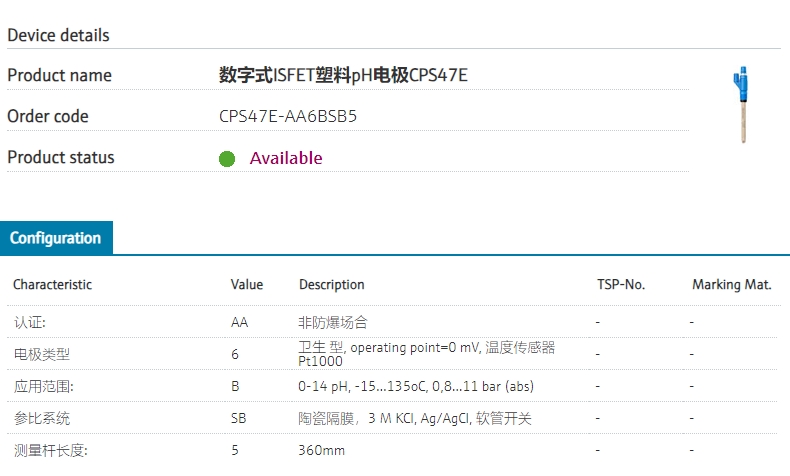Click the 非防爆场合 description text

click(x=333, y=323)
